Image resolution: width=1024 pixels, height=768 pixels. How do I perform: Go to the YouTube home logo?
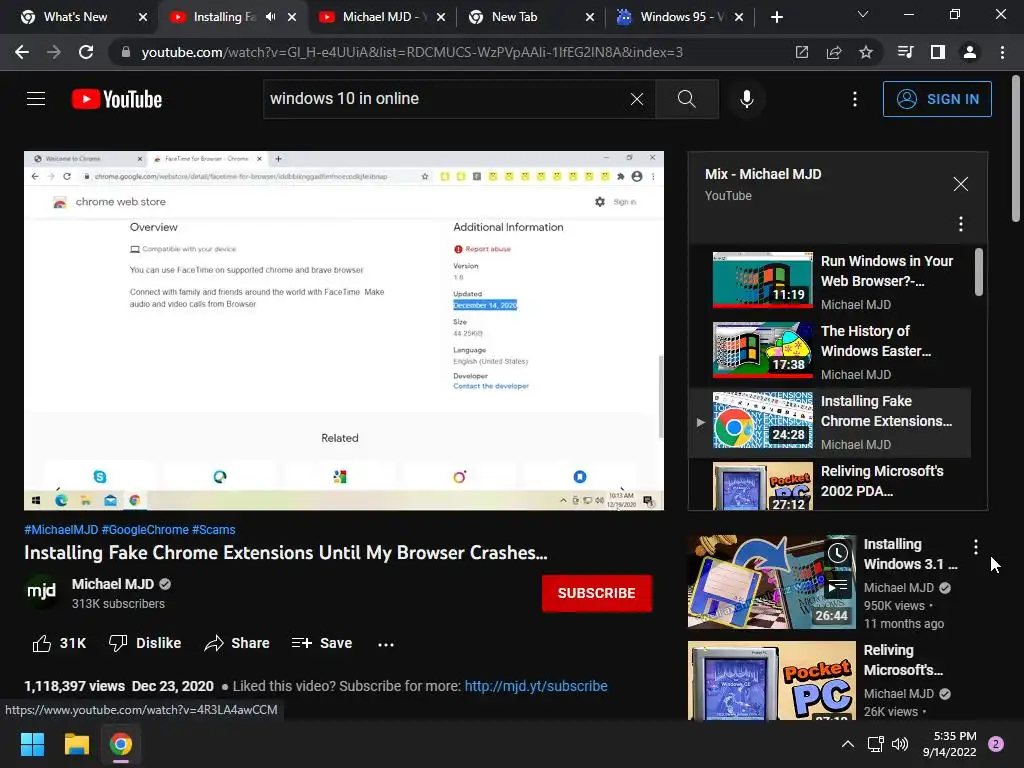pyautogui.click(x=117, y=99)
